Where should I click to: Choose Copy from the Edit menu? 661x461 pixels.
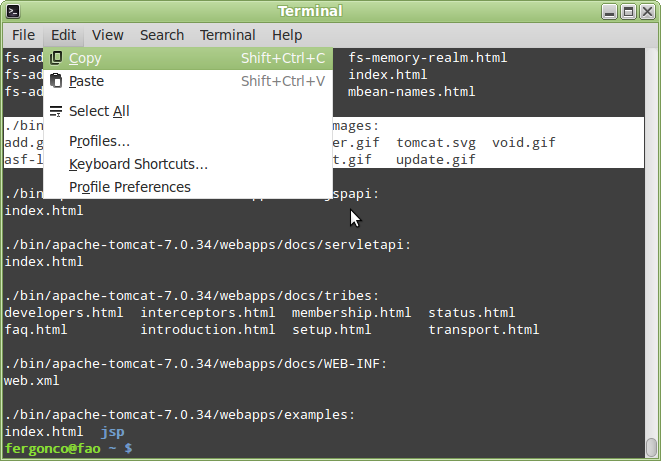(188, 58)
